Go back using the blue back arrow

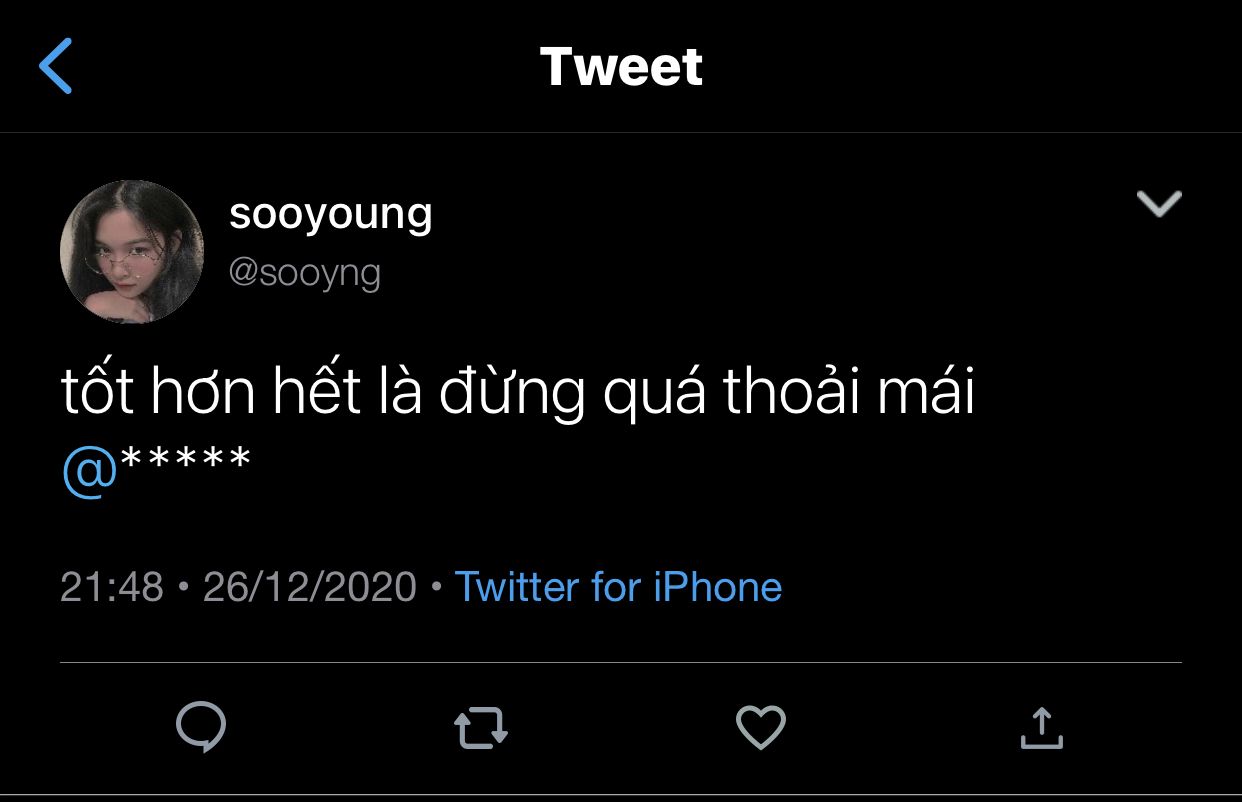pyautogui.click(x=56, y=66)
